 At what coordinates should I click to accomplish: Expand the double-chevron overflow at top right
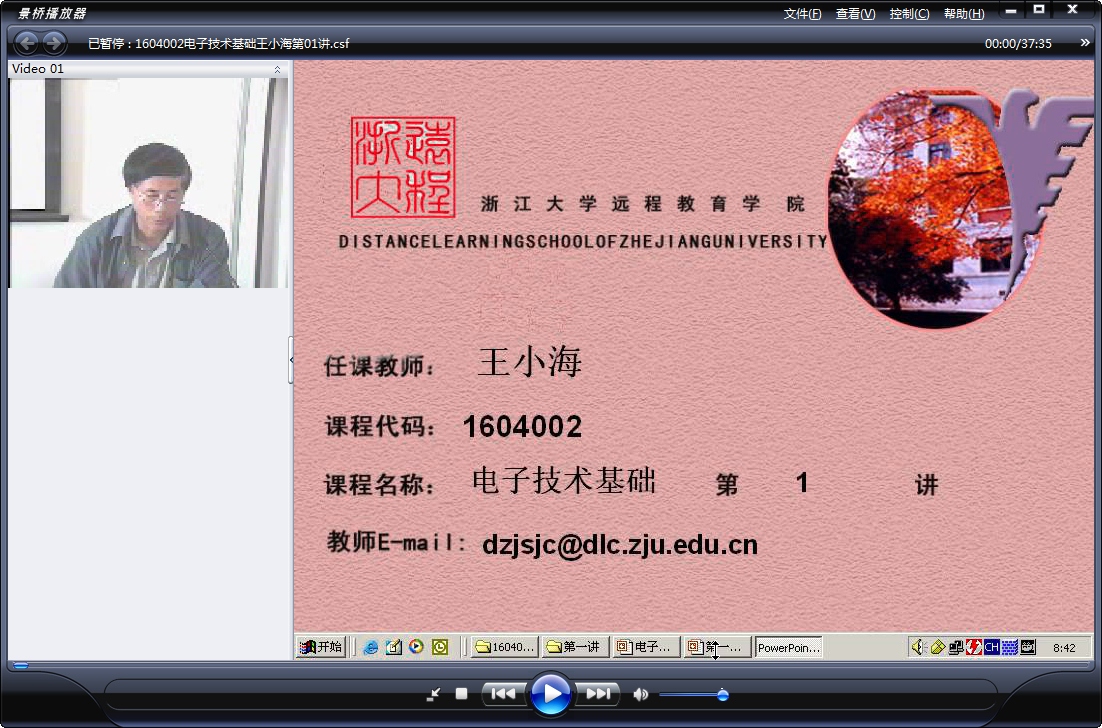pos(1084,43)
